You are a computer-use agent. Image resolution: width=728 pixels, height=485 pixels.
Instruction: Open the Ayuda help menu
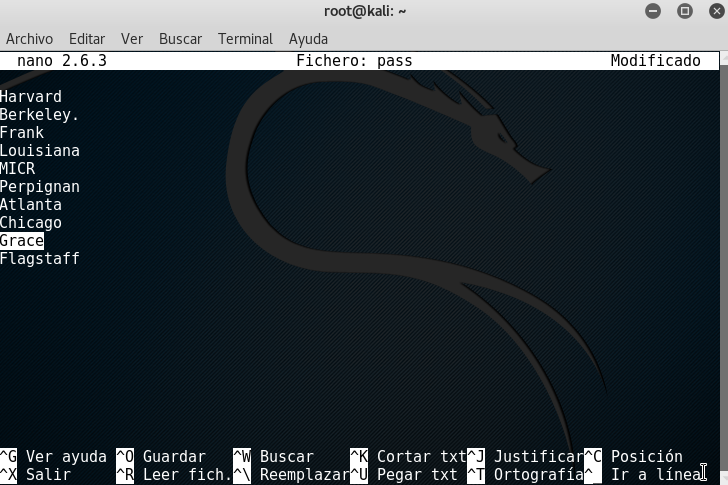coord(308,39)
